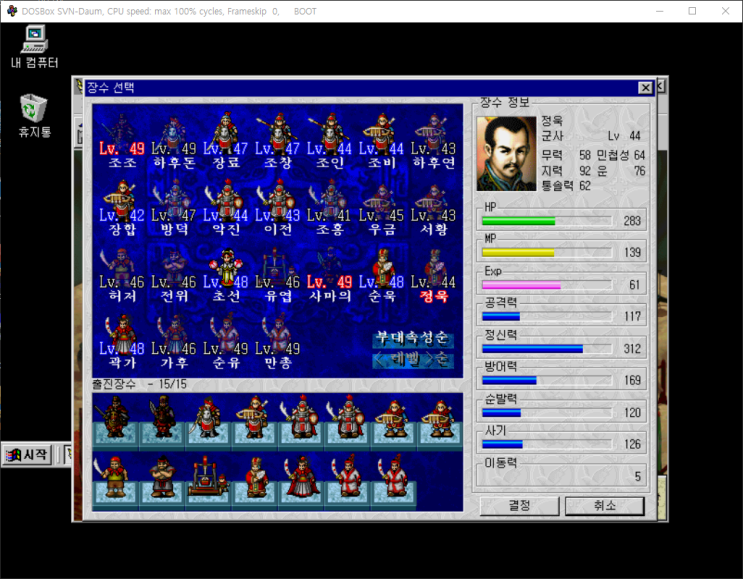This screenshot has height=579, width=743.
Task: Select general 하후돈 from the roster
Action: 174,141
